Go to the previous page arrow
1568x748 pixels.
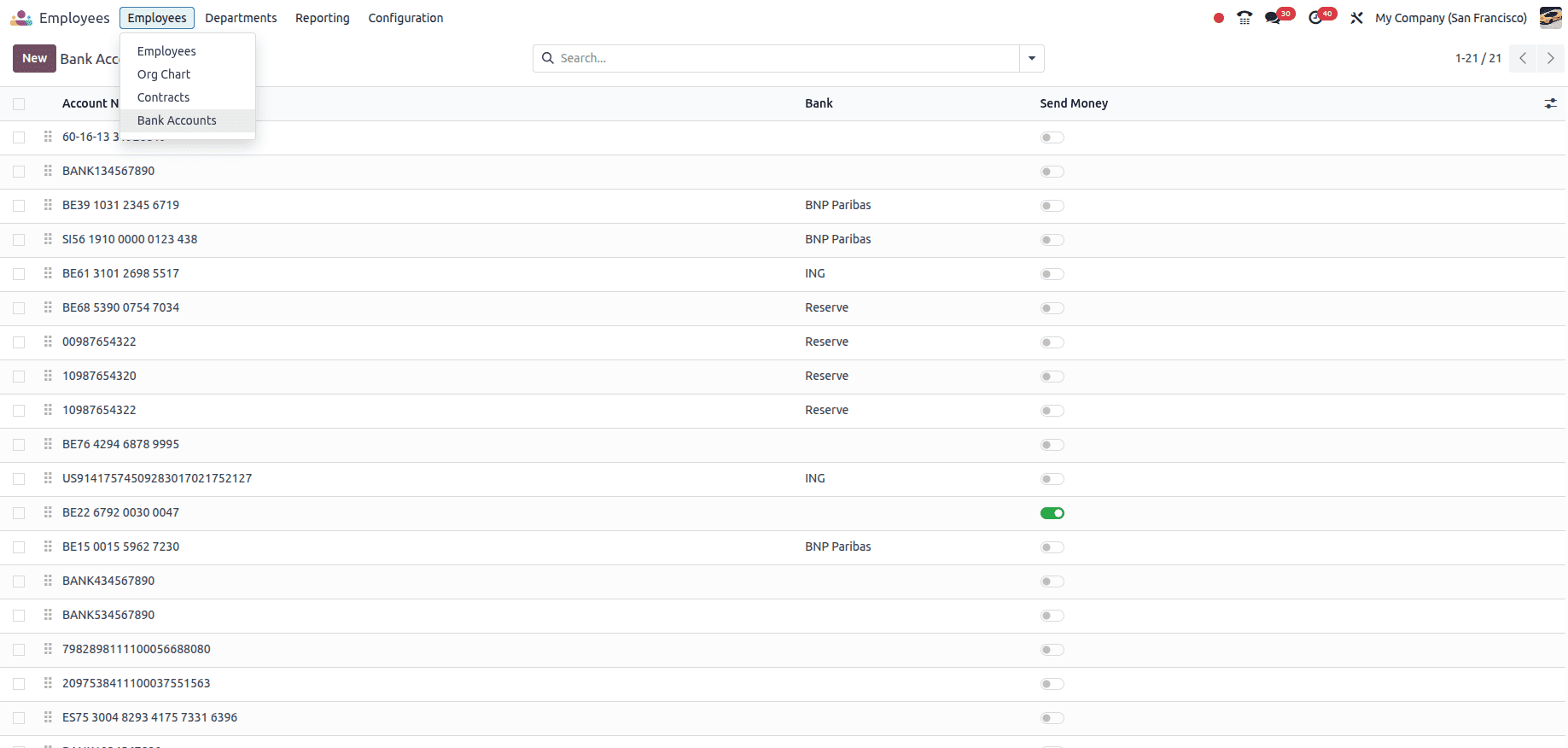(1523, 58)
